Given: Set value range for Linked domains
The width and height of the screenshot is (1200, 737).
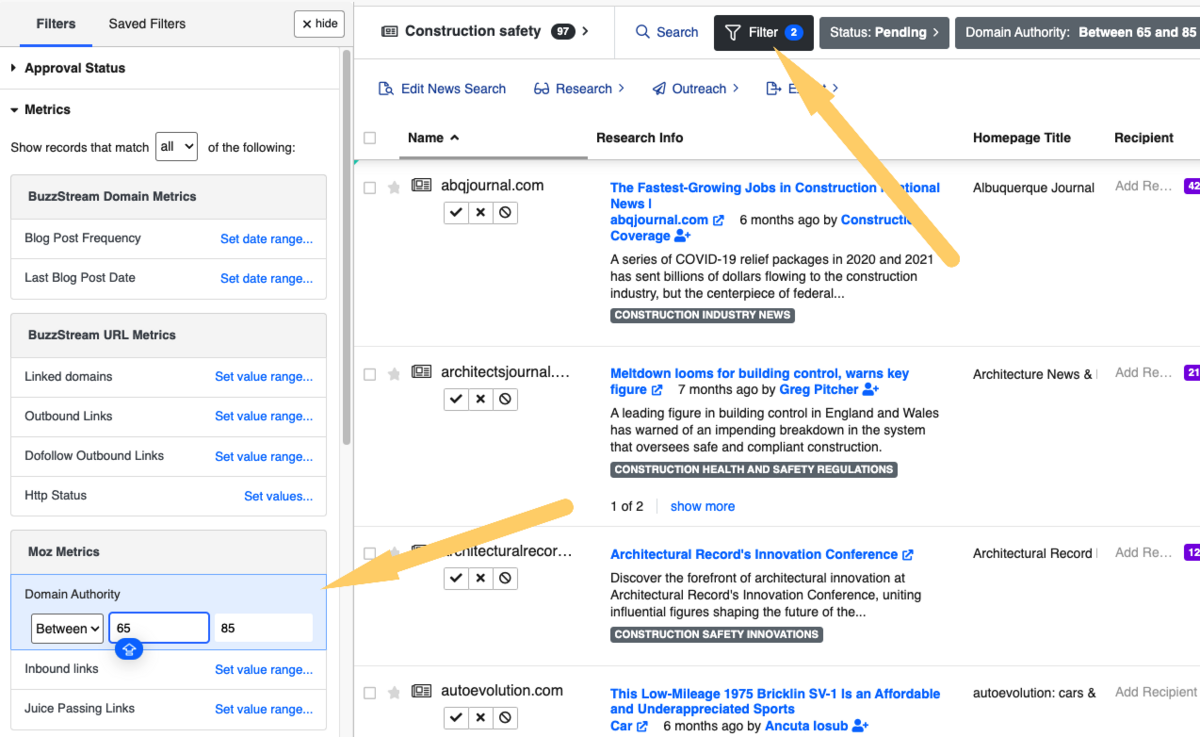Looking at the screenshot, I should point(264,377).
